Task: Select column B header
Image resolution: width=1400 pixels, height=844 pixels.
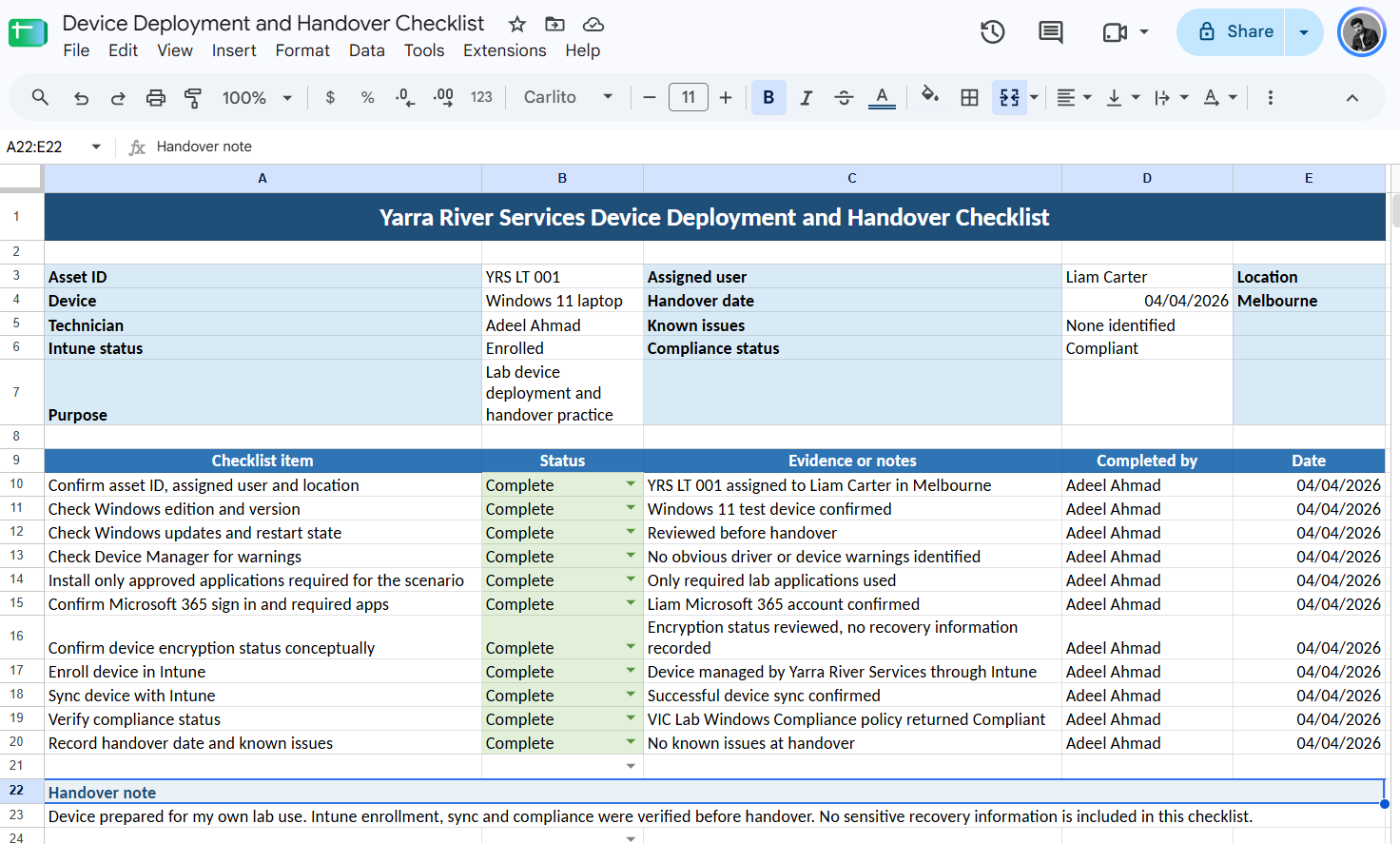Action: (x=562, y=178)
